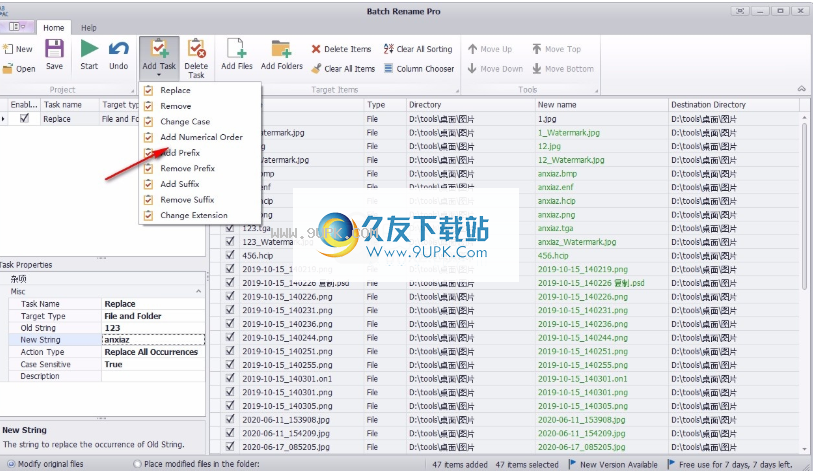Click the Description property row

[107, 376]
